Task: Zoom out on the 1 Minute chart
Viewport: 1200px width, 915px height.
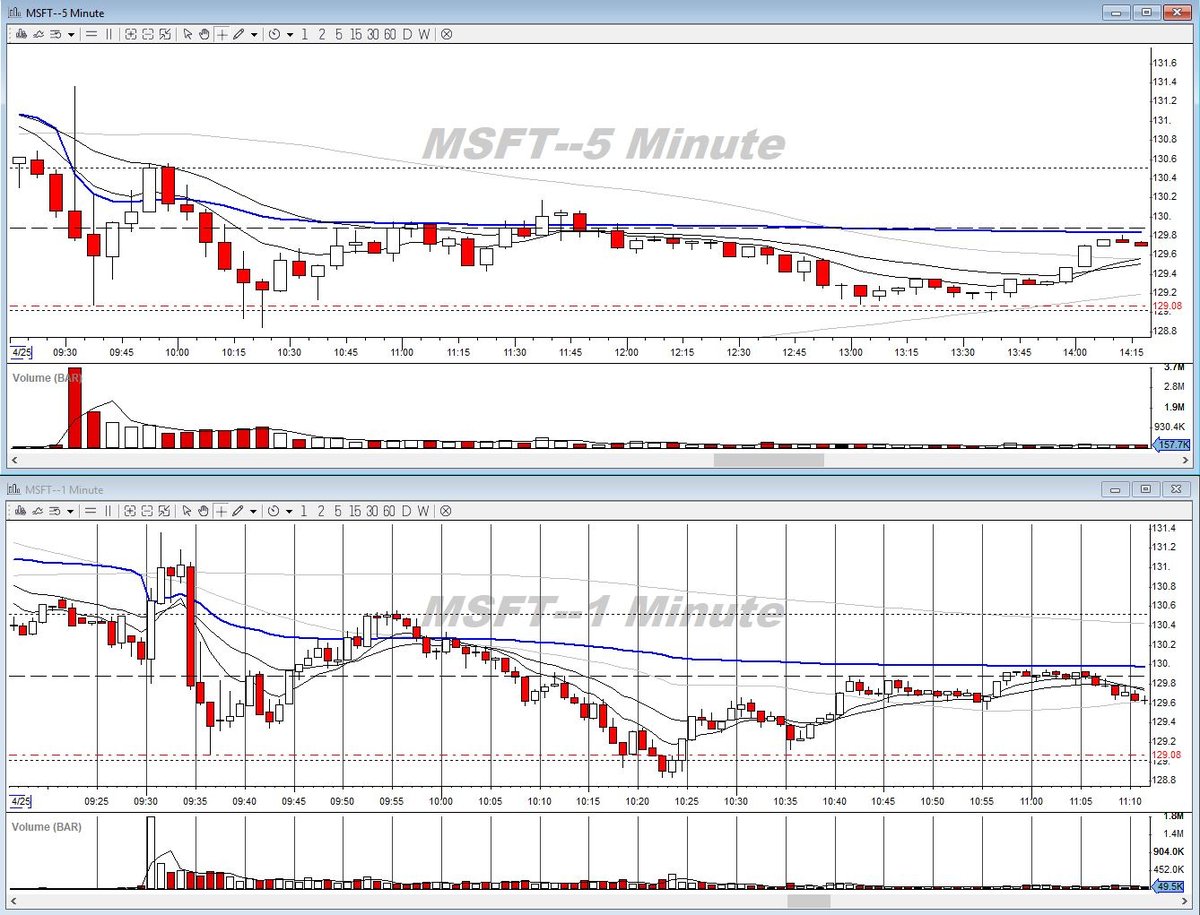Action: pyautogui.click(x=148, y=510)
